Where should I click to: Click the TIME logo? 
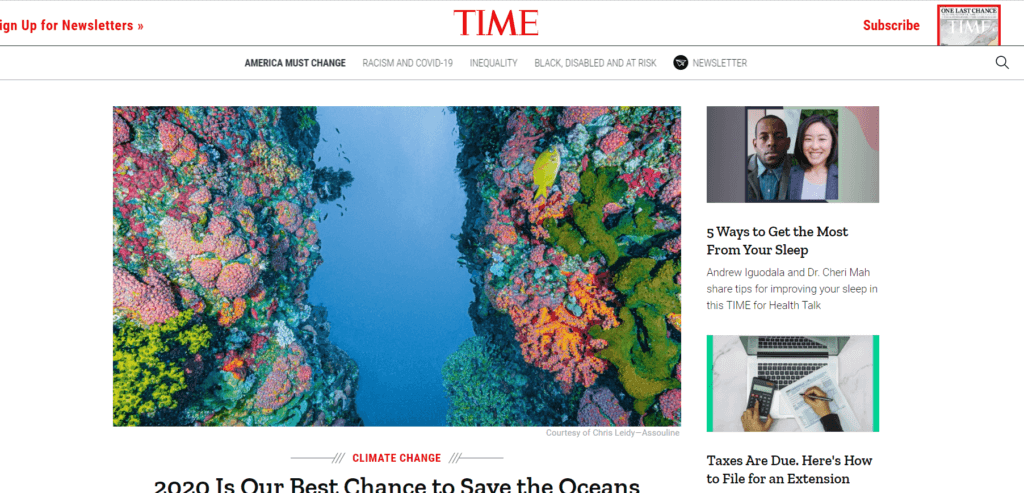(x=496, y=24)
